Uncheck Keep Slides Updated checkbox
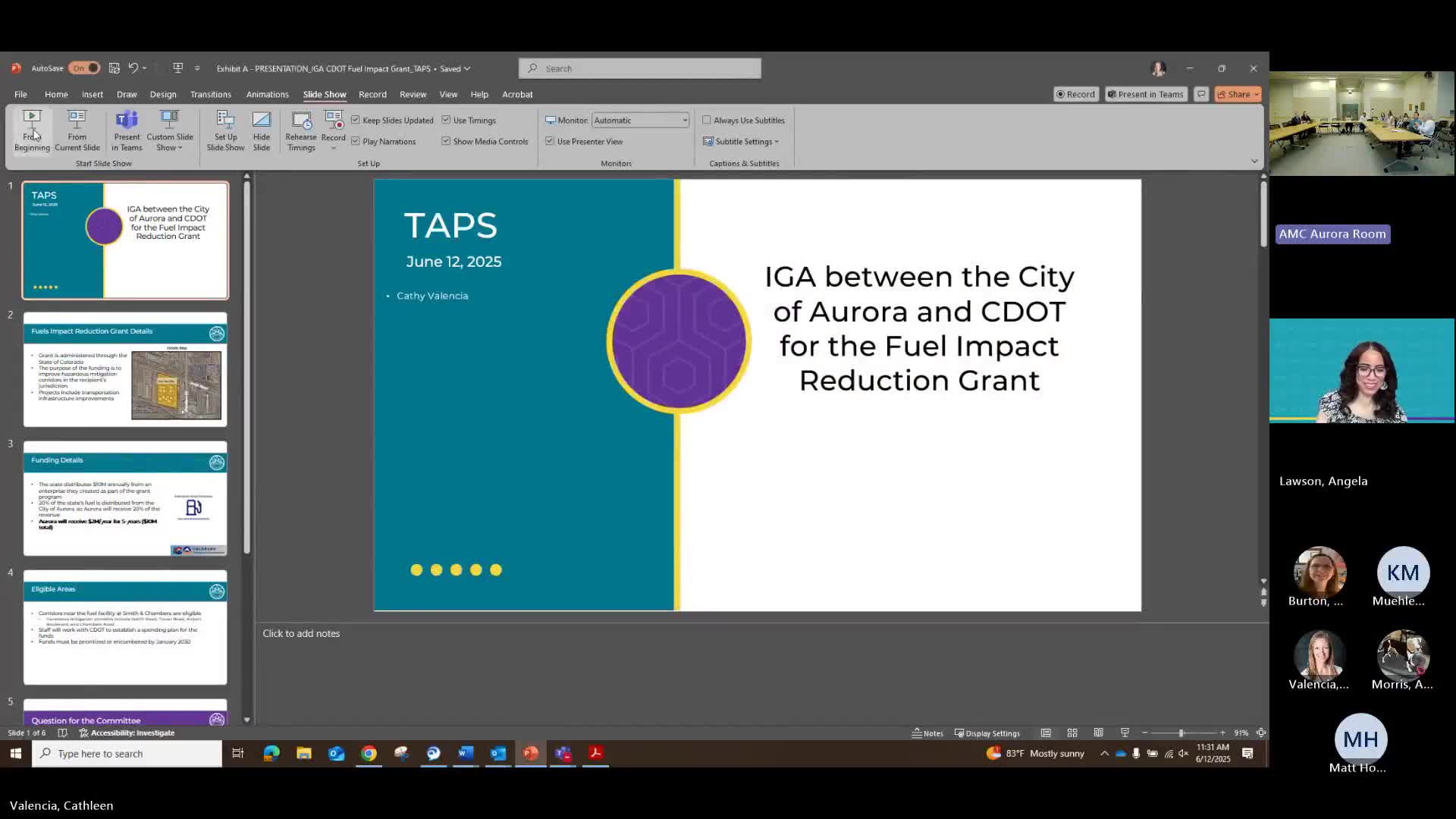 click(356, 120)
